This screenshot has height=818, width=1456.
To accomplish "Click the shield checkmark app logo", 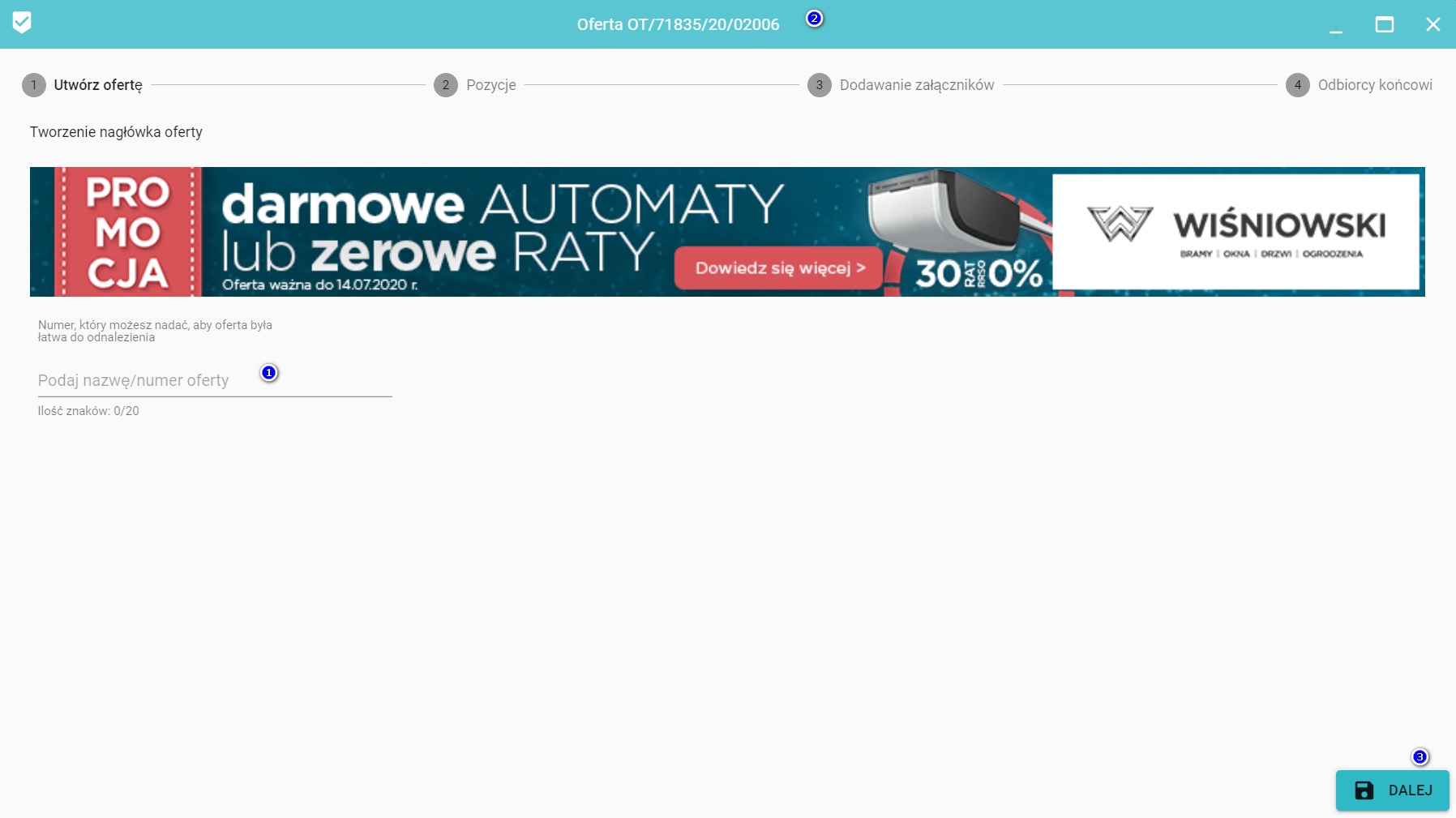I will tap(22, 23).
